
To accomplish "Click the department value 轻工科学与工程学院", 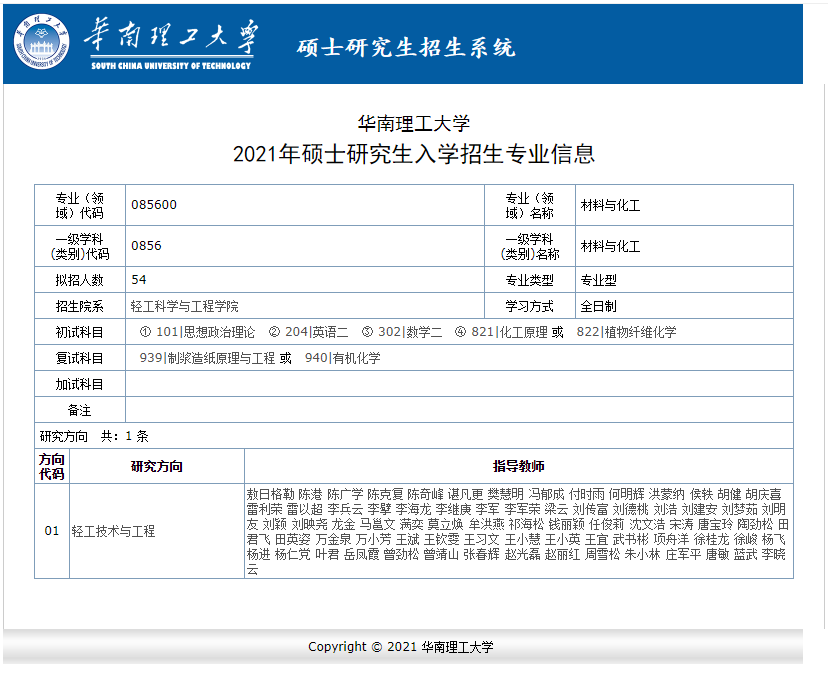I will pos(185,306).
